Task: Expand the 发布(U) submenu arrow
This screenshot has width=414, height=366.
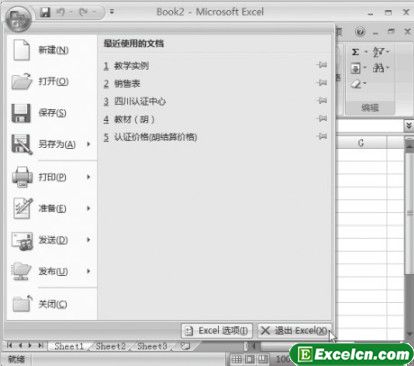Action: coord(89,271)
